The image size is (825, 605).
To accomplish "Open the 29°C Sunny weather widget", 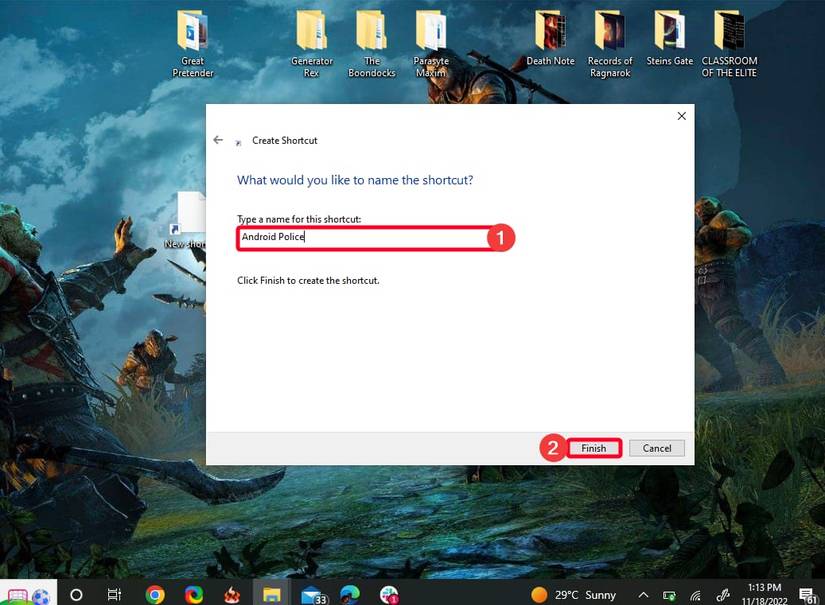I will [x=576, y=594].
